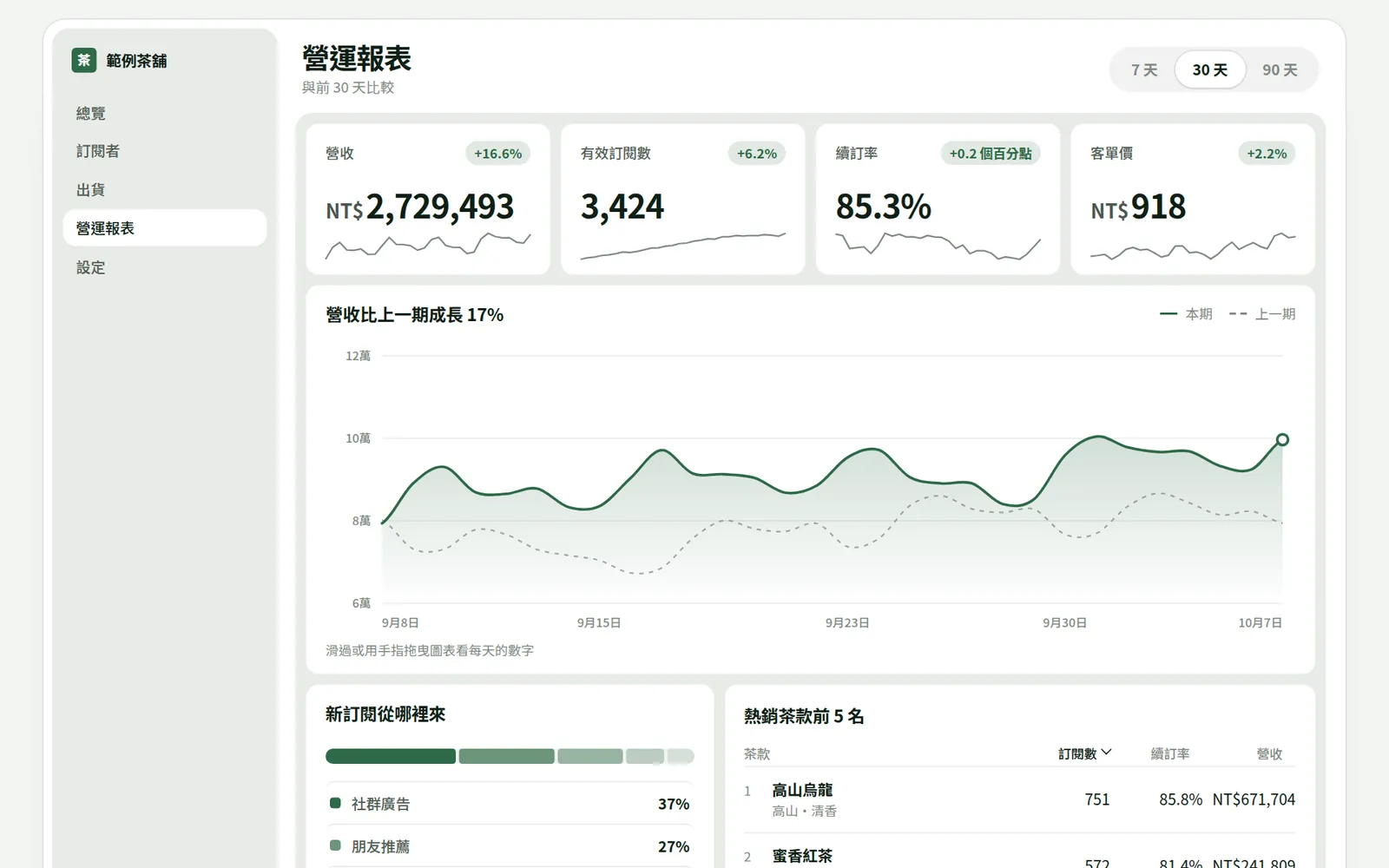Image resolution: width=1389 pixels, height=868 pixels.
Task: Click the 茶款 column header
Action: pyautogui.click(x=757, y=753)
